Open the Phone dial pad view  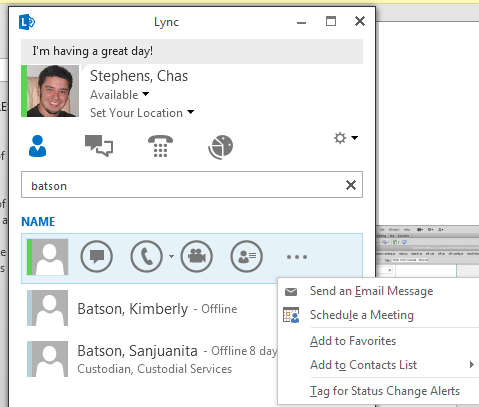click(160, 146)
